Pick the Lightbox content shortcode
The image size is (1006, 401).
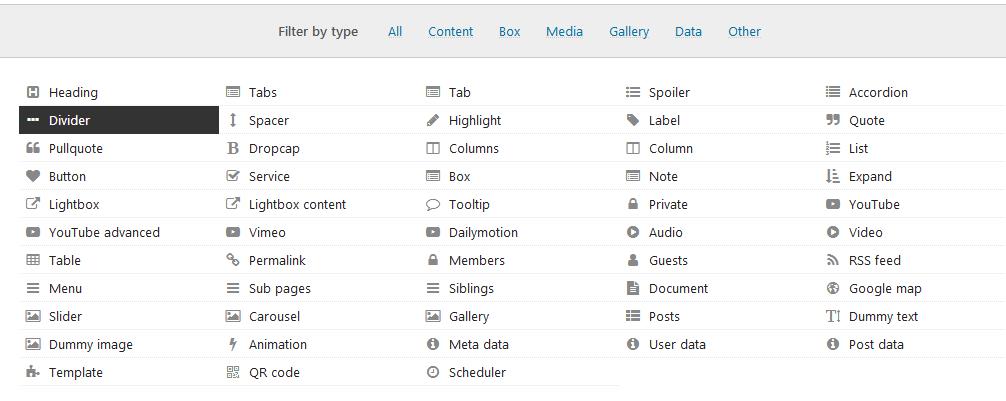297,204
